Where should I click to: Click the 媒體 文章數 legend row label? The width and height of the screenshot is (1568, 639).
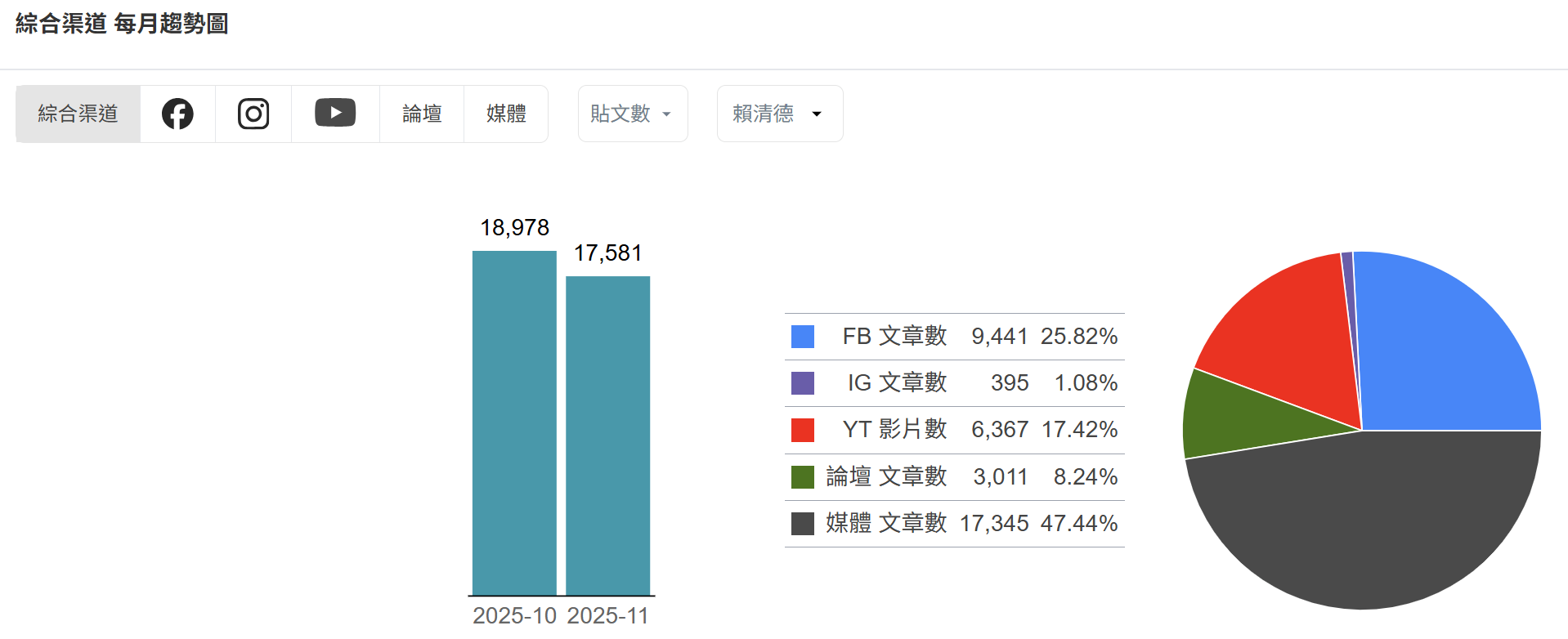886,524
